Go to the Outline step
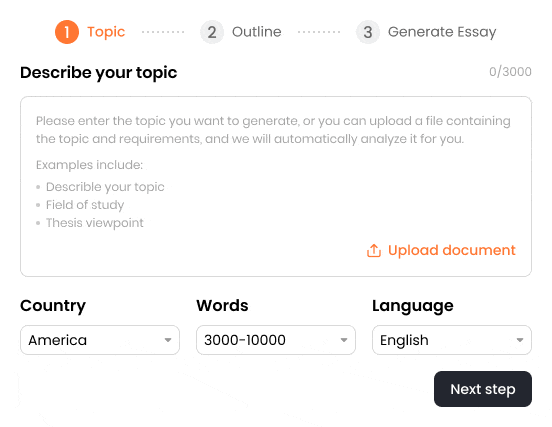 pos(257,32)
